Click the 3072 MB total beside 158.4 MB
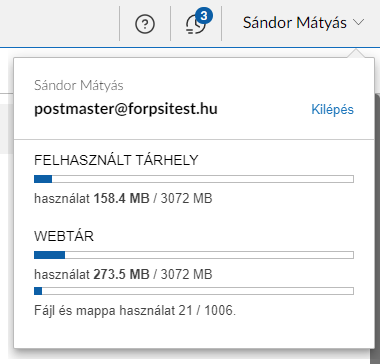Screen dimensions: 380x364 click(x=186, y=199)
